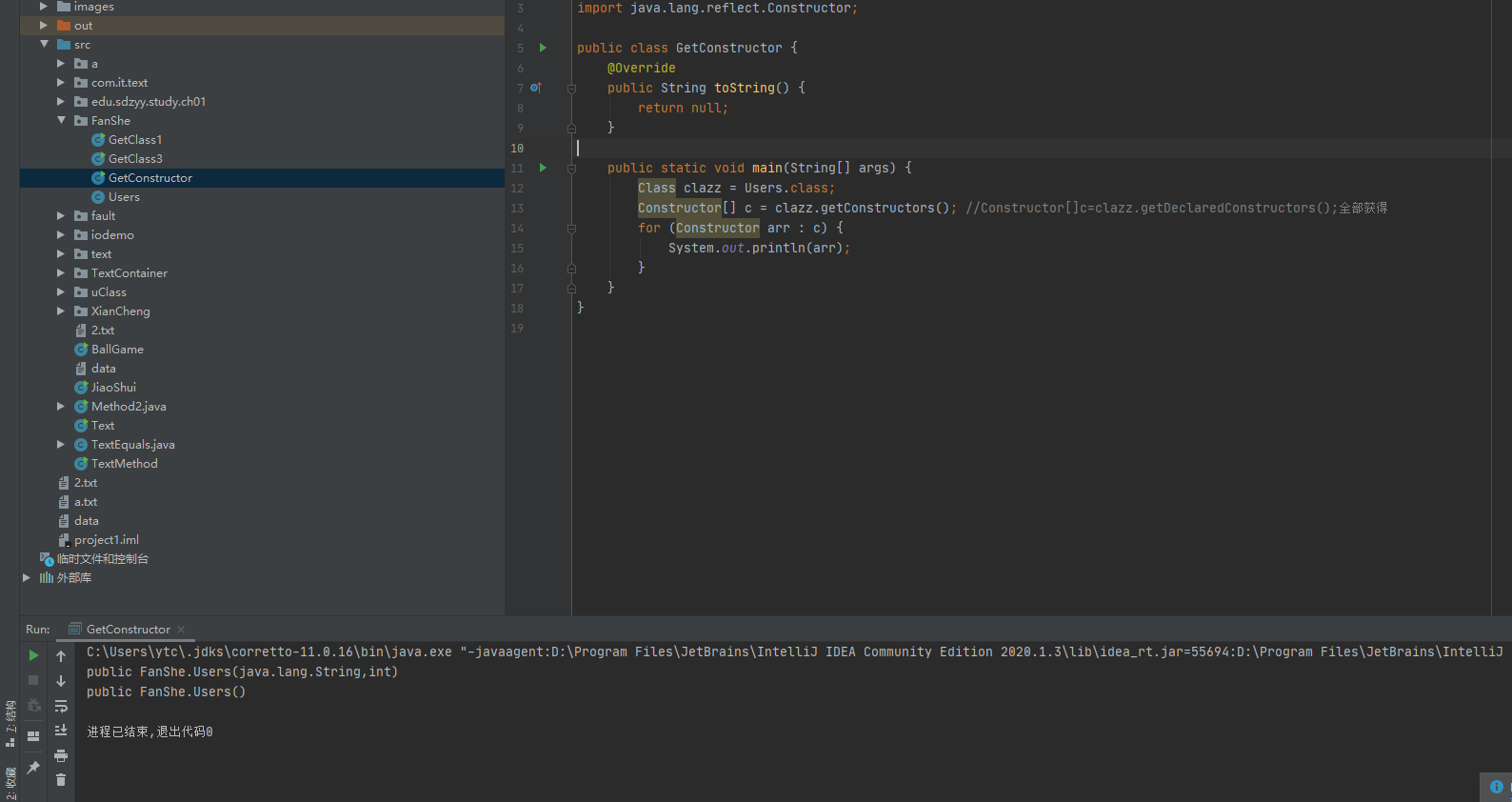Expand the uClass package node

(x=61, y=292)
